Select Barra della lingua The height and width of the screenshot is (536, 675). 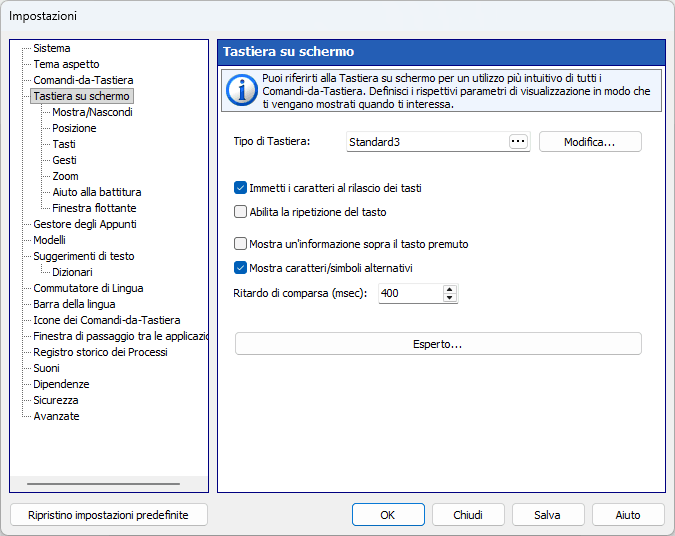pyautogui.click(x=74, y=304)
